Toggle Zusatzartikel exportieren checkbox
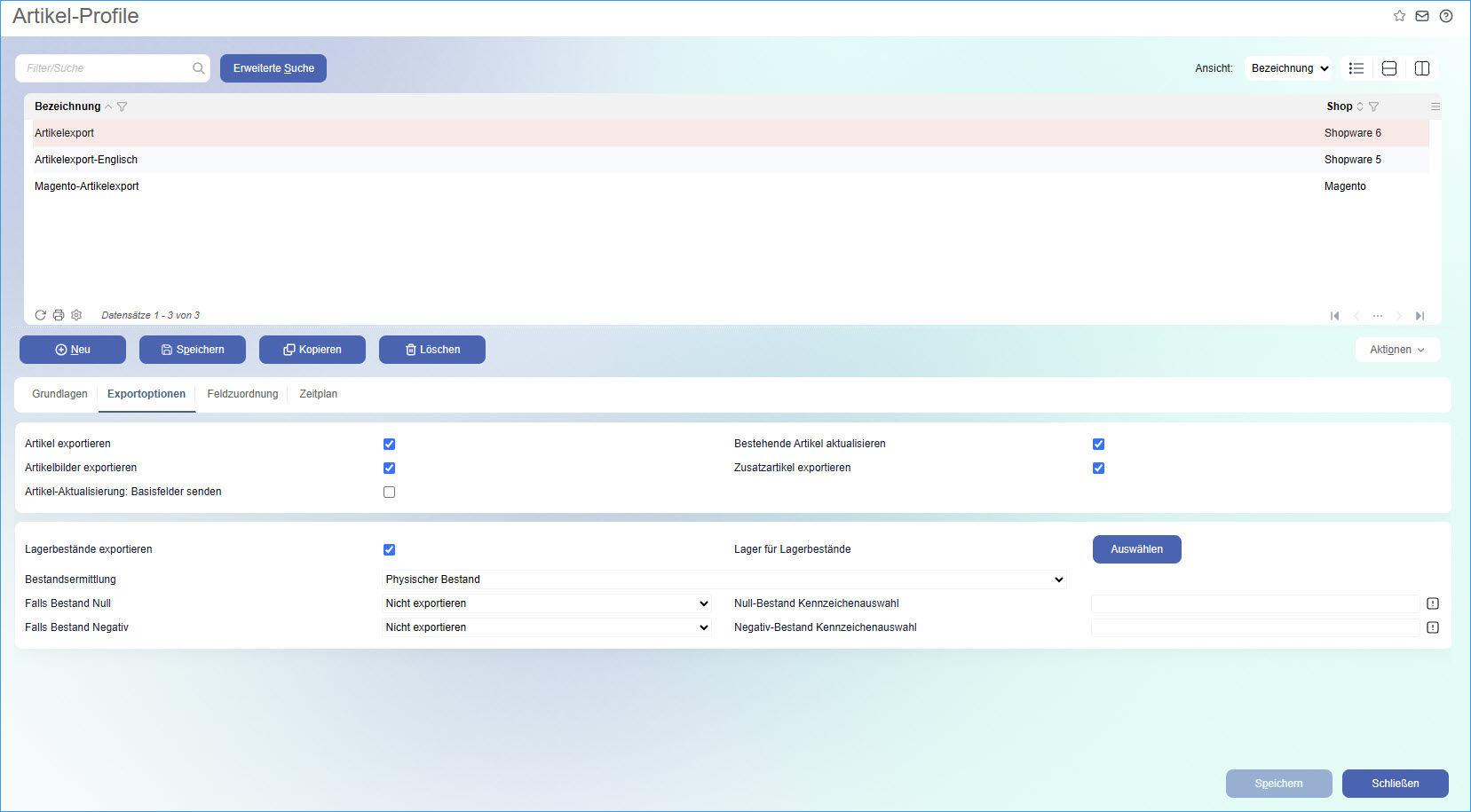1471x812 pixels. coord(1098,468)
